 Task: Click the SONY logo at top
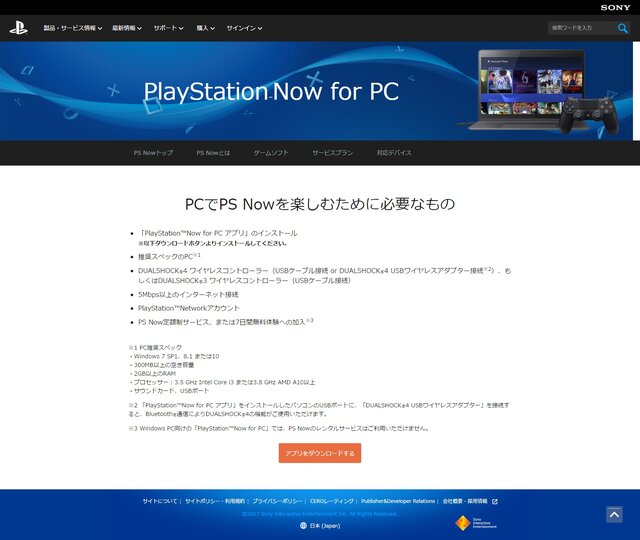(x=616, y=7)
